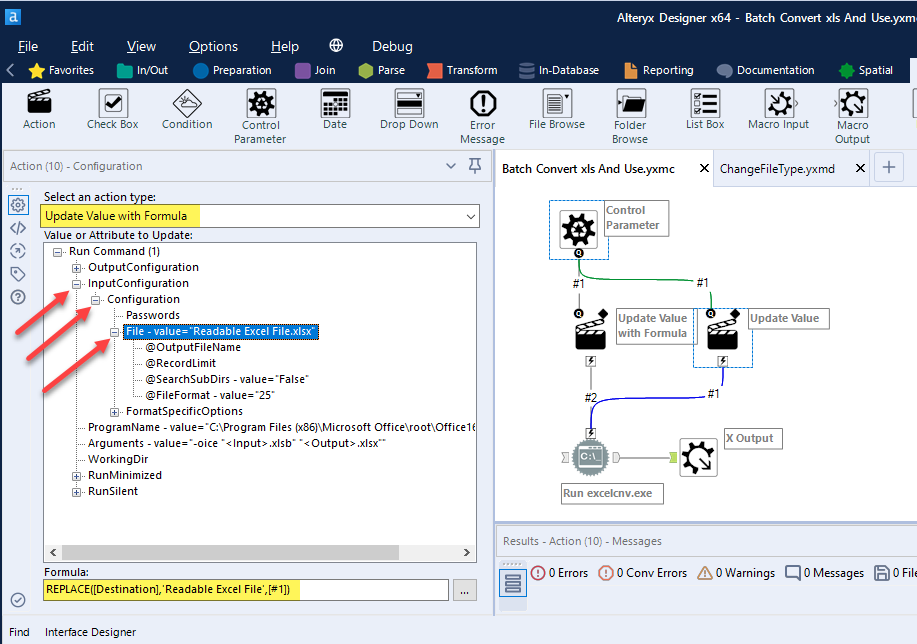Click the Alteryx application logo
The height and width of the screenshot is (644, 917).
pyautogui.click(x=12, y=17)
